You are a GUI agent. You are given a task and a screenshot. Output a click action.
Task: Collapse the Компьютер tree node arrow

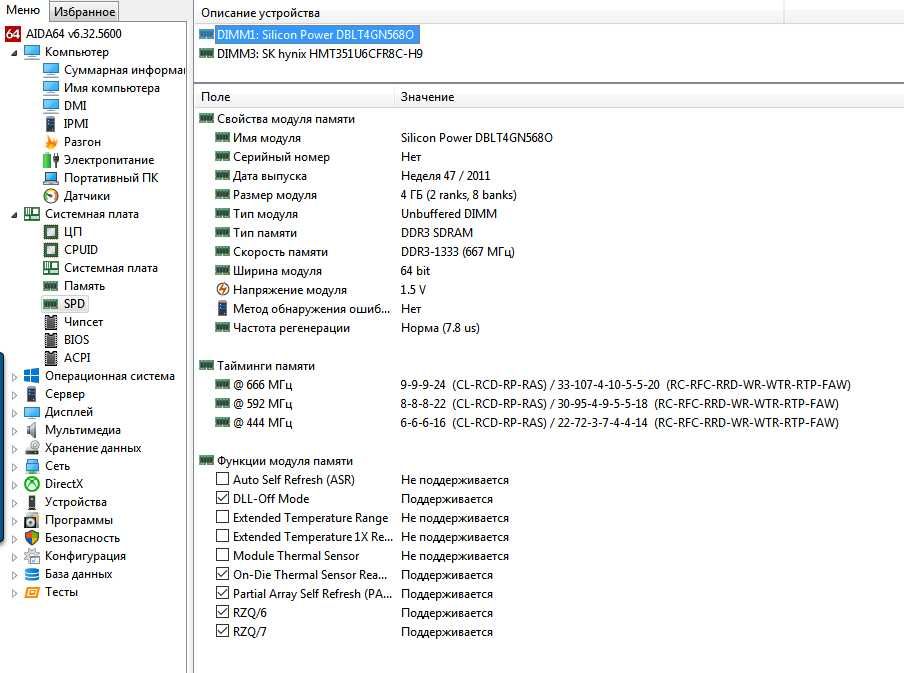14,52
